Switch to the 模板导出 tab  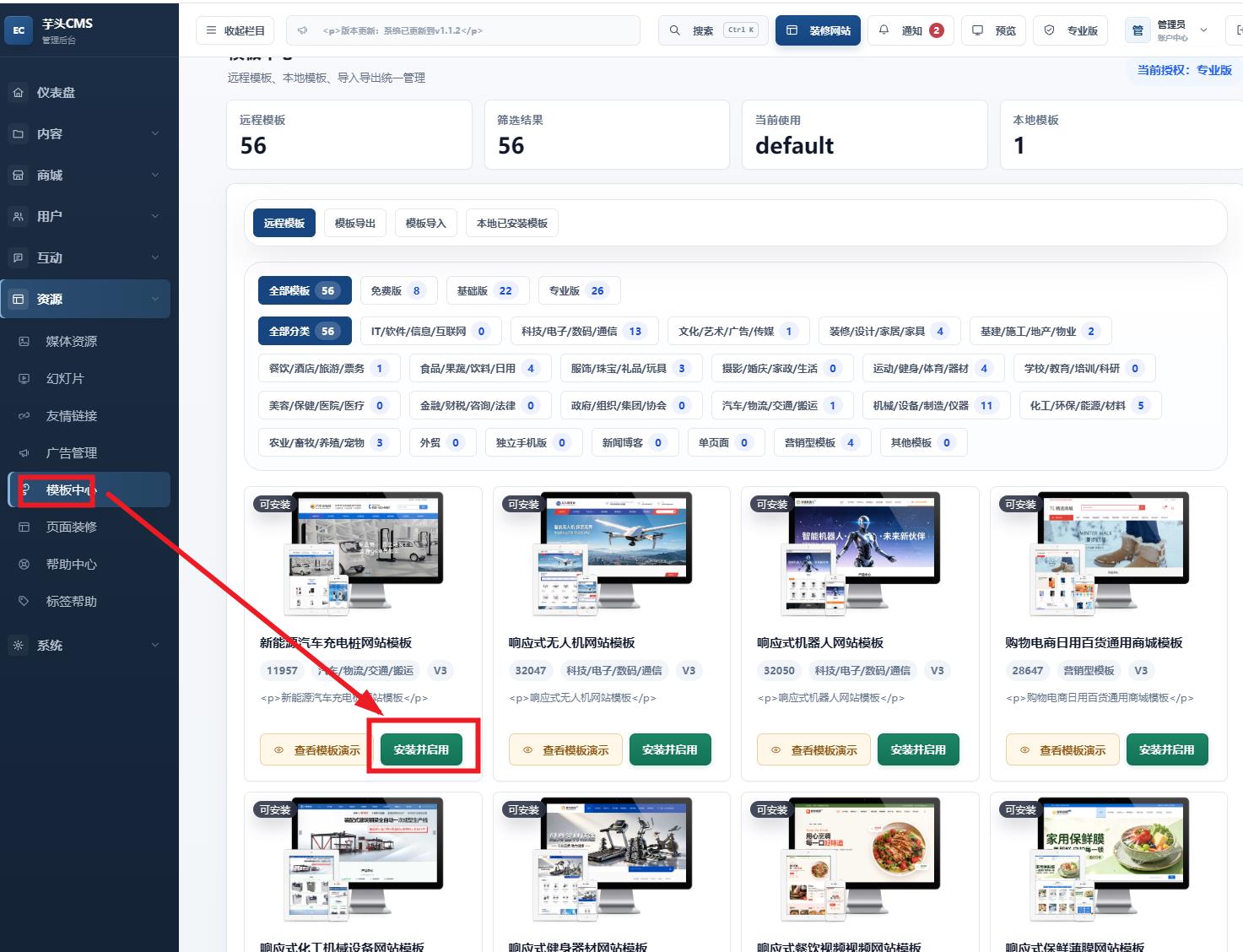[x=355, y=224]
